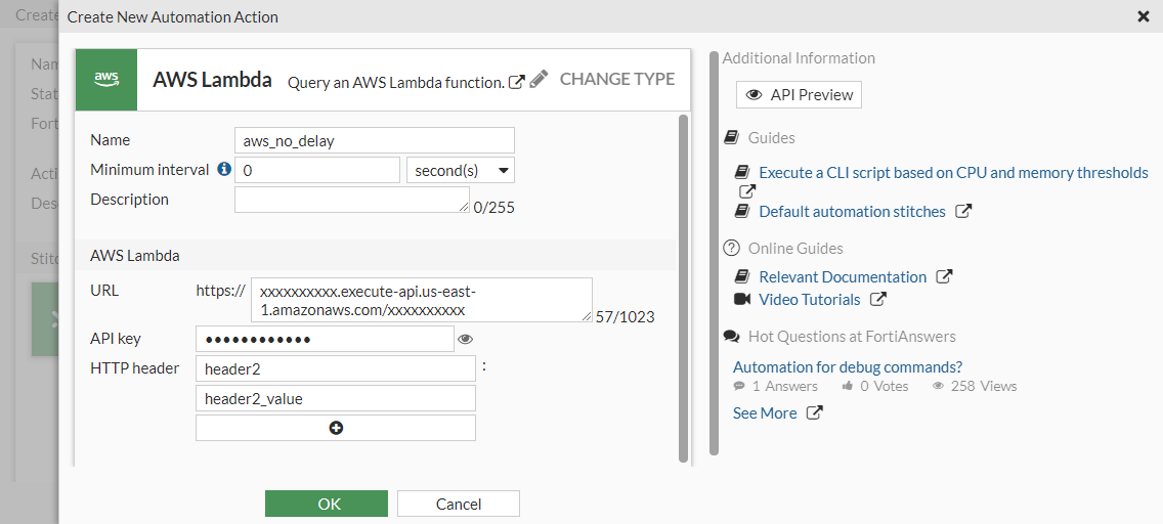Confirm with the OK button

[x=326, y=504]
